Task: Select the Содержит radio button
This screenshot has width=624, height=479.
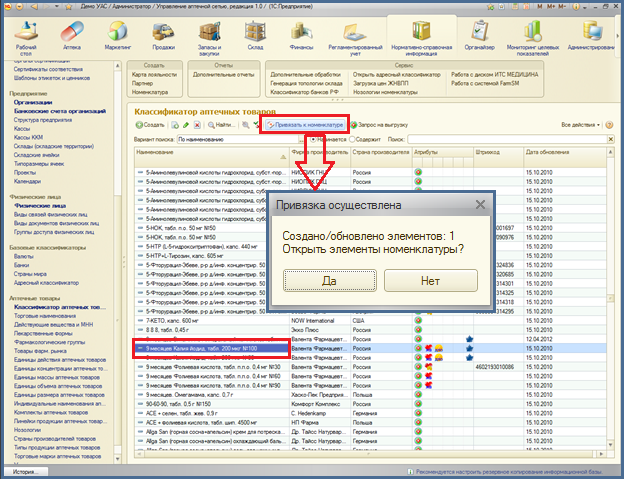Action: (352, 140)
